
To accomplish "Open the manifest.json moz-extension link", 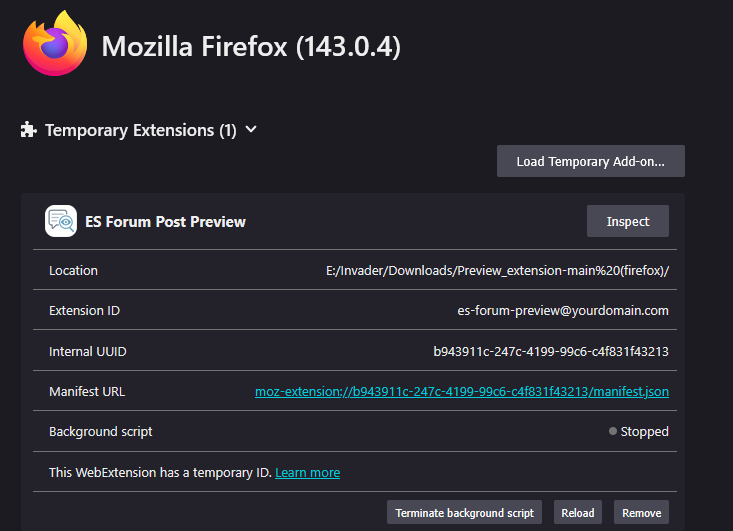I will tap(461, 392).
